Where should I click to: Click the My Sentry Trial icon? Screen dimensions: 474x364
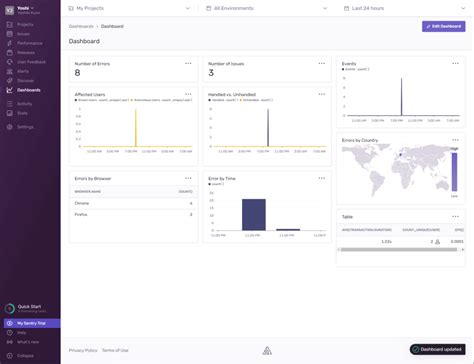[10, 323]
